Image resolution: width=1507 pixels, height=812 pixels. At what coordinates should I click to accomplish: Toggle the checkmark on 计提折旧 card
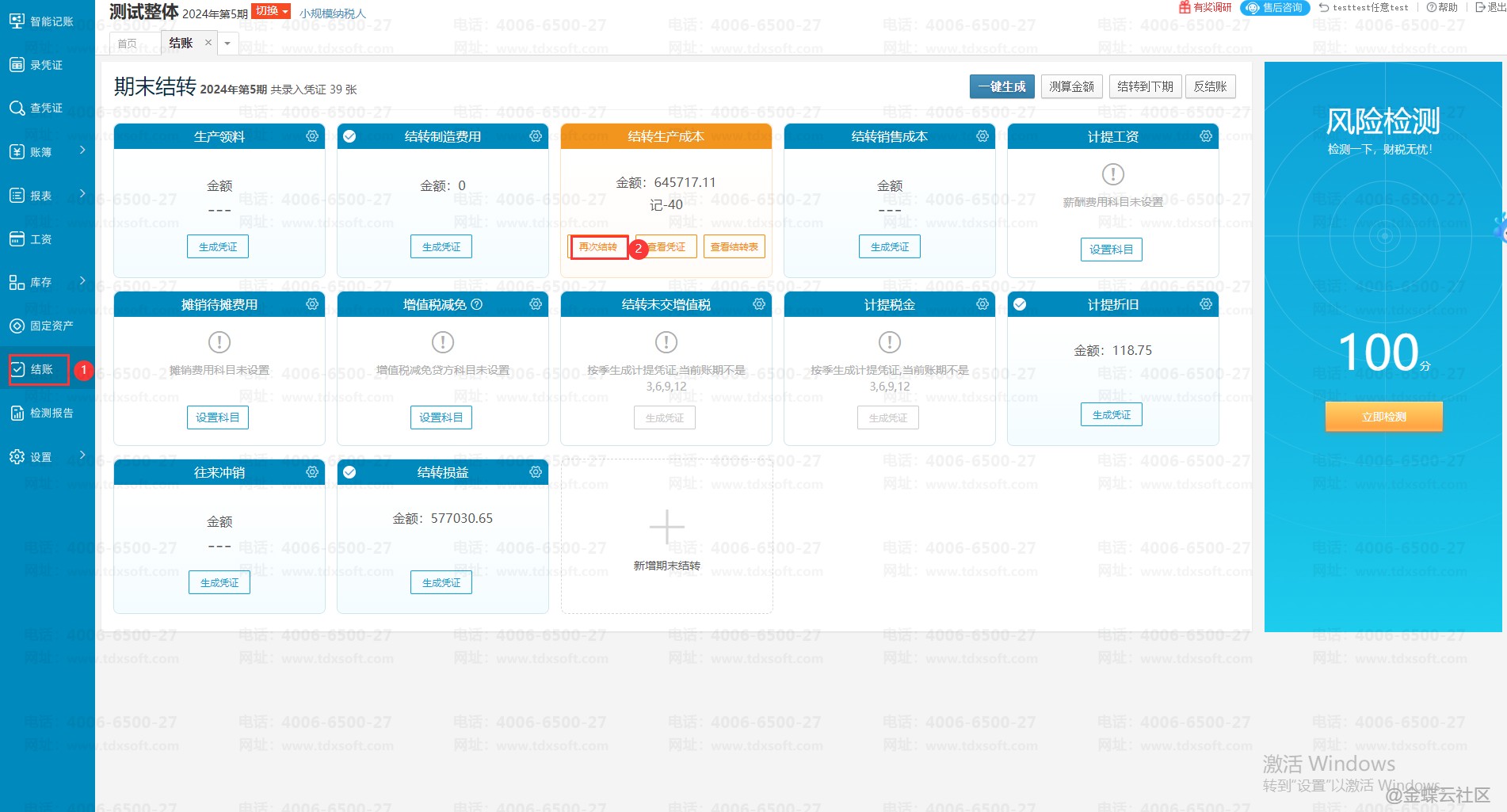[1020, 304]
